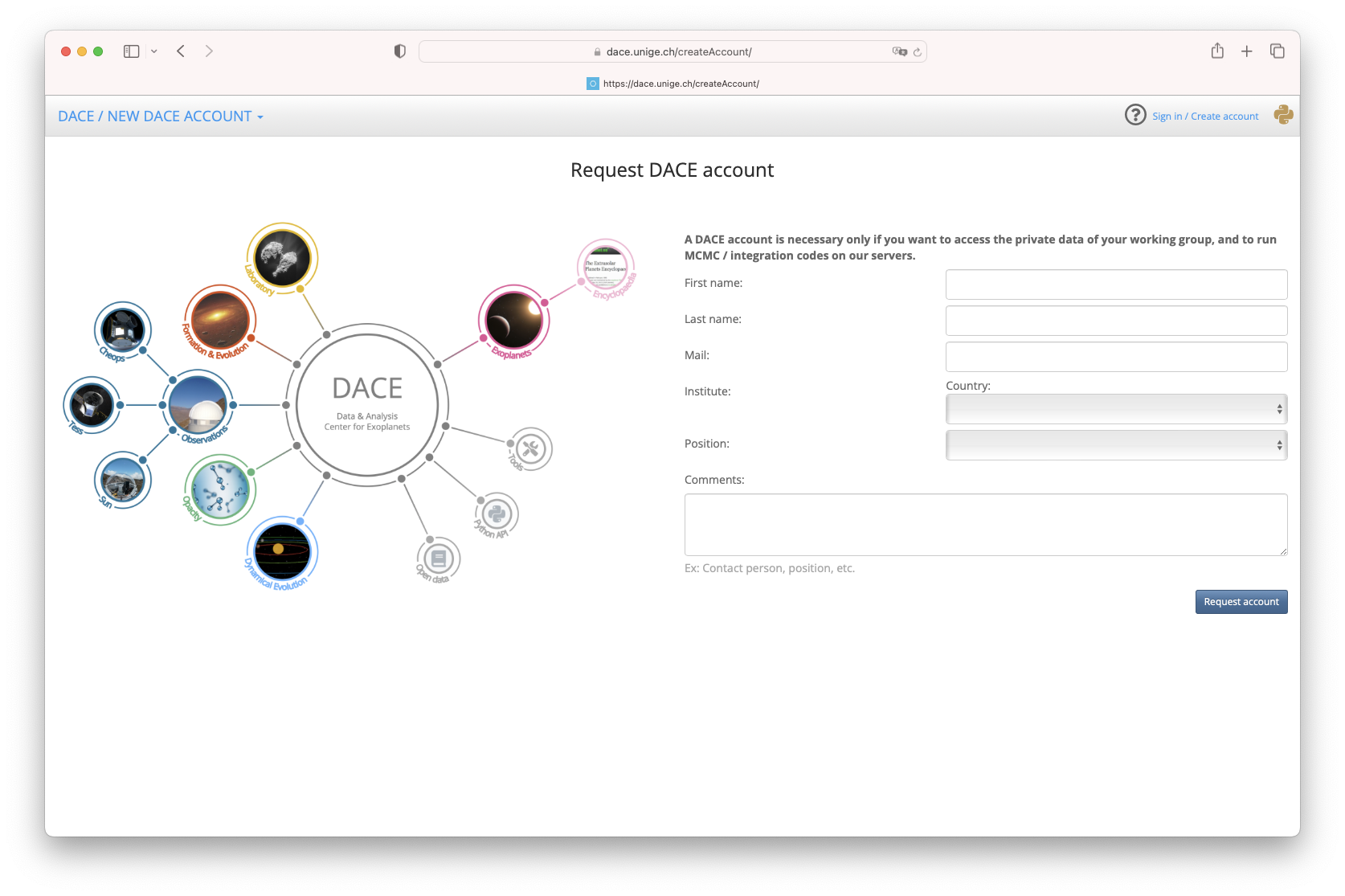This screenshot has height=896, width=1345.
Task: Select the Cheops satellite icon
Action: click(x=123, y=329)
